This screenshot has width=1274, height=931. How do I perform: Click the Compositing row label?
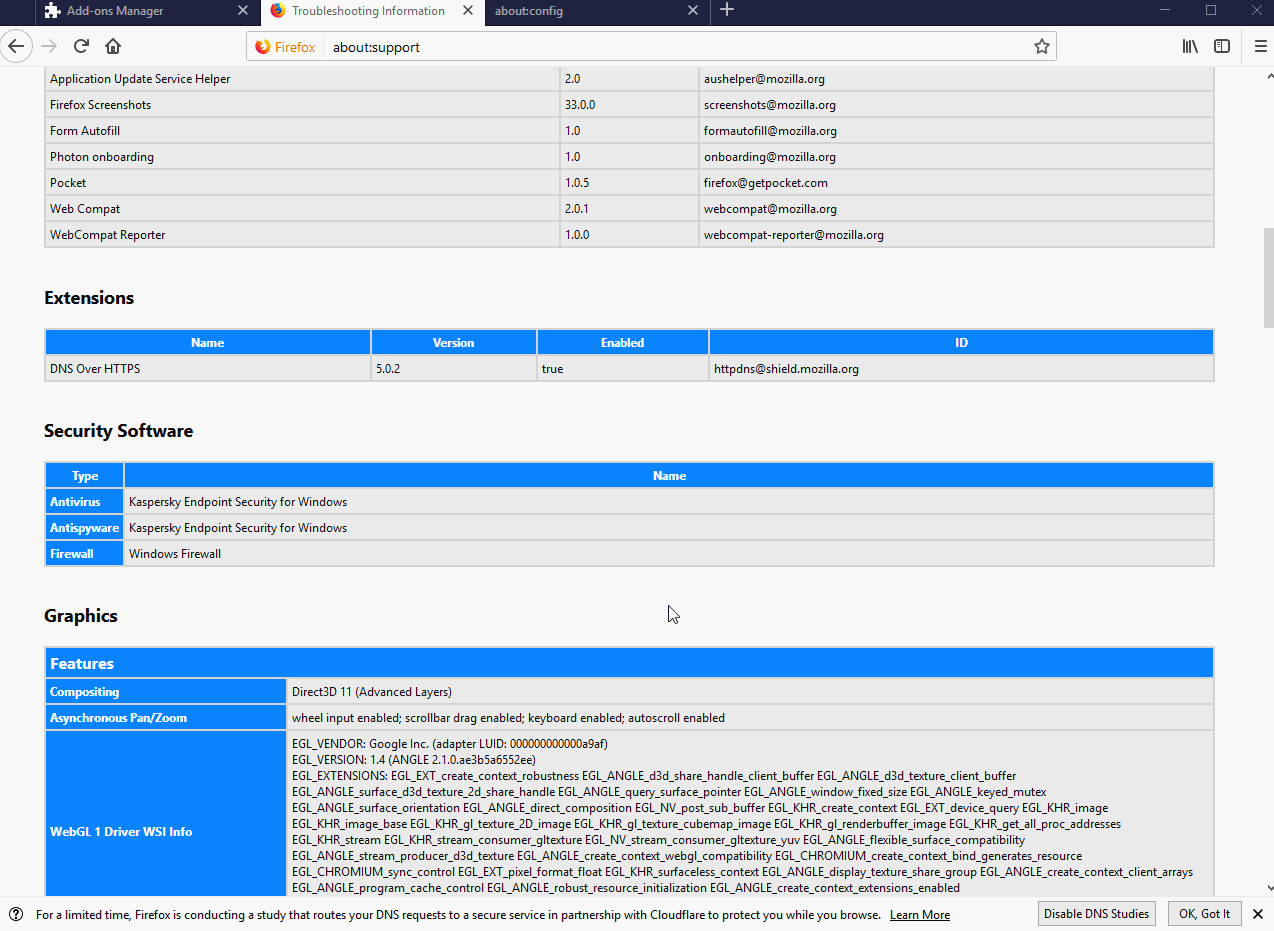[x=166, y=692]
